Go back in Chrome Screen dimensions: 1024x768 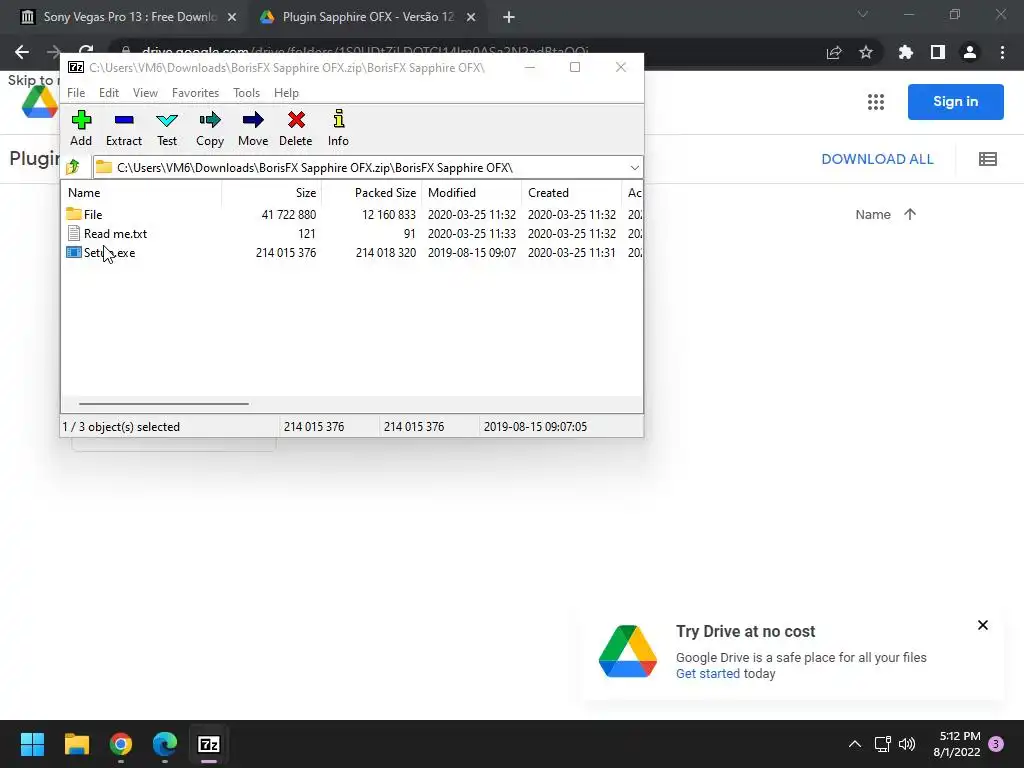[22, 52]
